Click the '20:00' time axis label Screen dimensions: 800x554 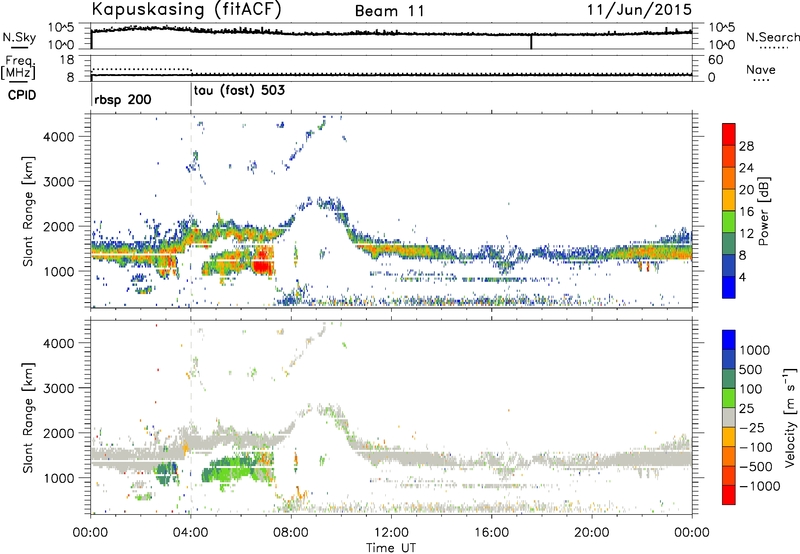(592, 533)
